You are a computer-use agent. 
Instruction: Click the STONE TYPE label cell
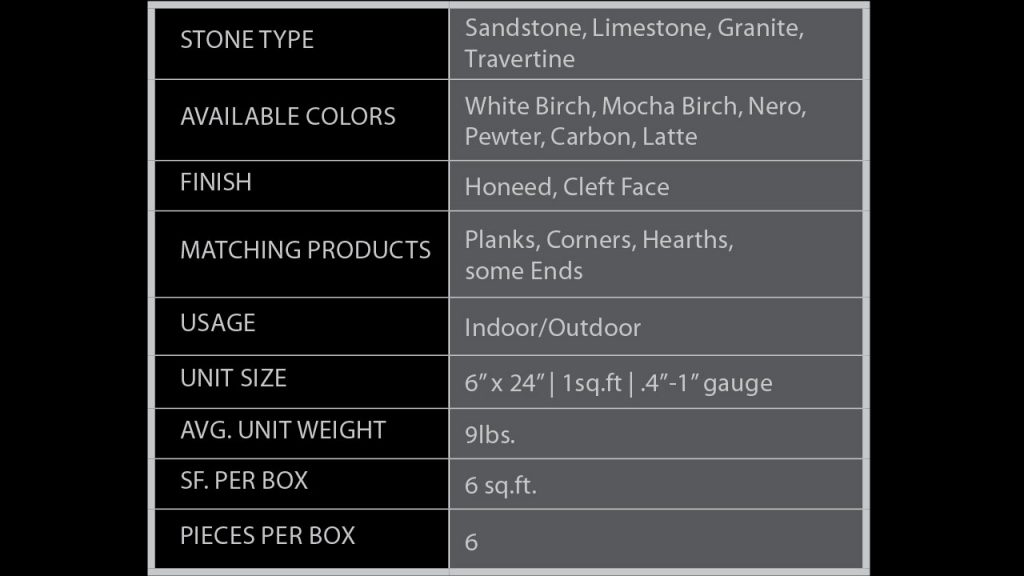[247, 40]
